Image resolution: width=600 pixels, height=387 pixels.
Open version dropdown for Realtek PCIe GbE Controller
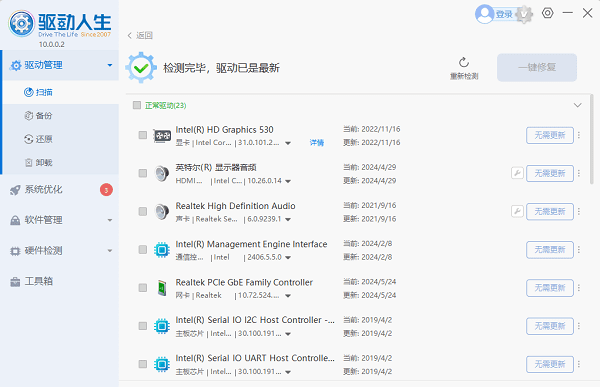coord(288,296)
